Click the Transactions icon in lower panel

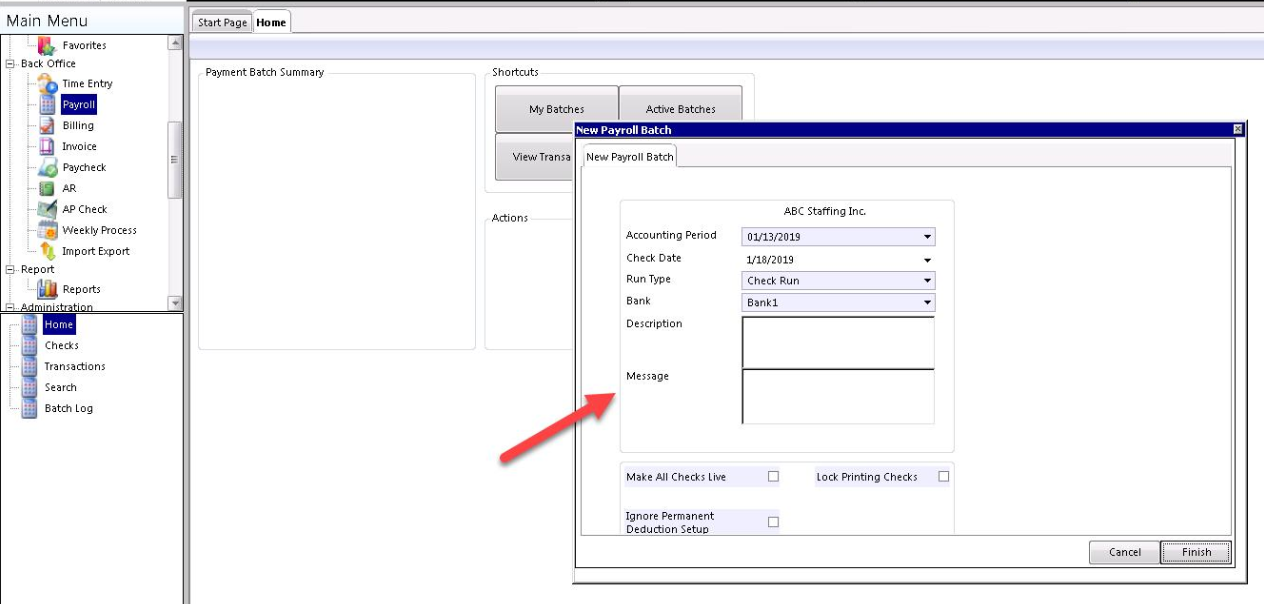coord(29,367)
